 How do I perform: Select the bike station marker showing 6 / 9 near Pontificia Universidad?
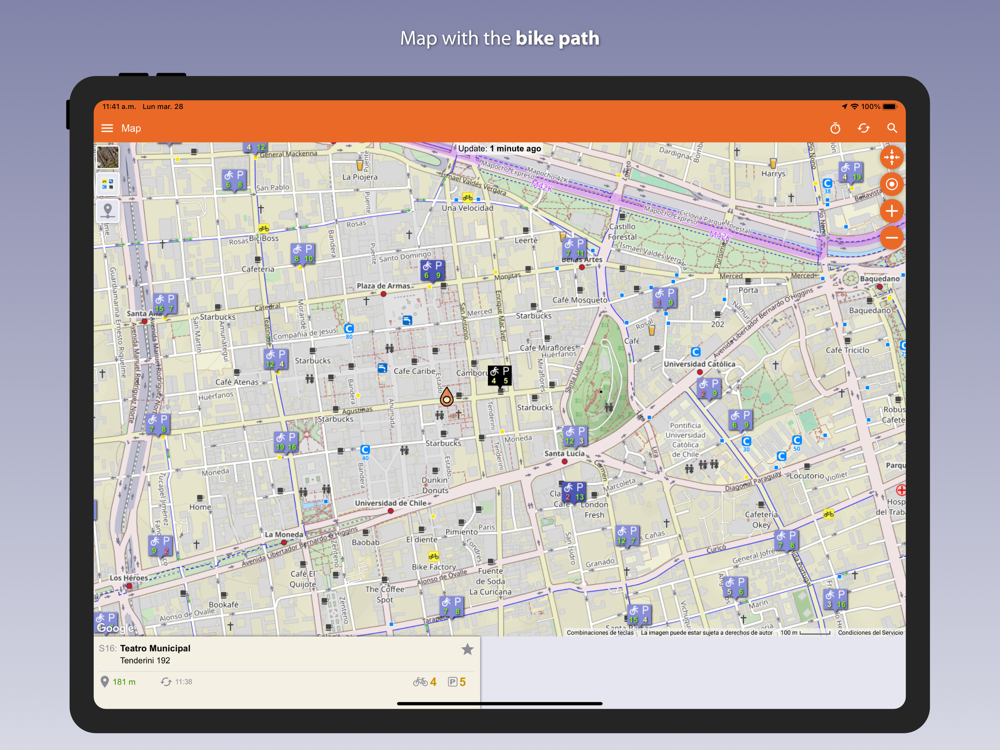(740, 420)
